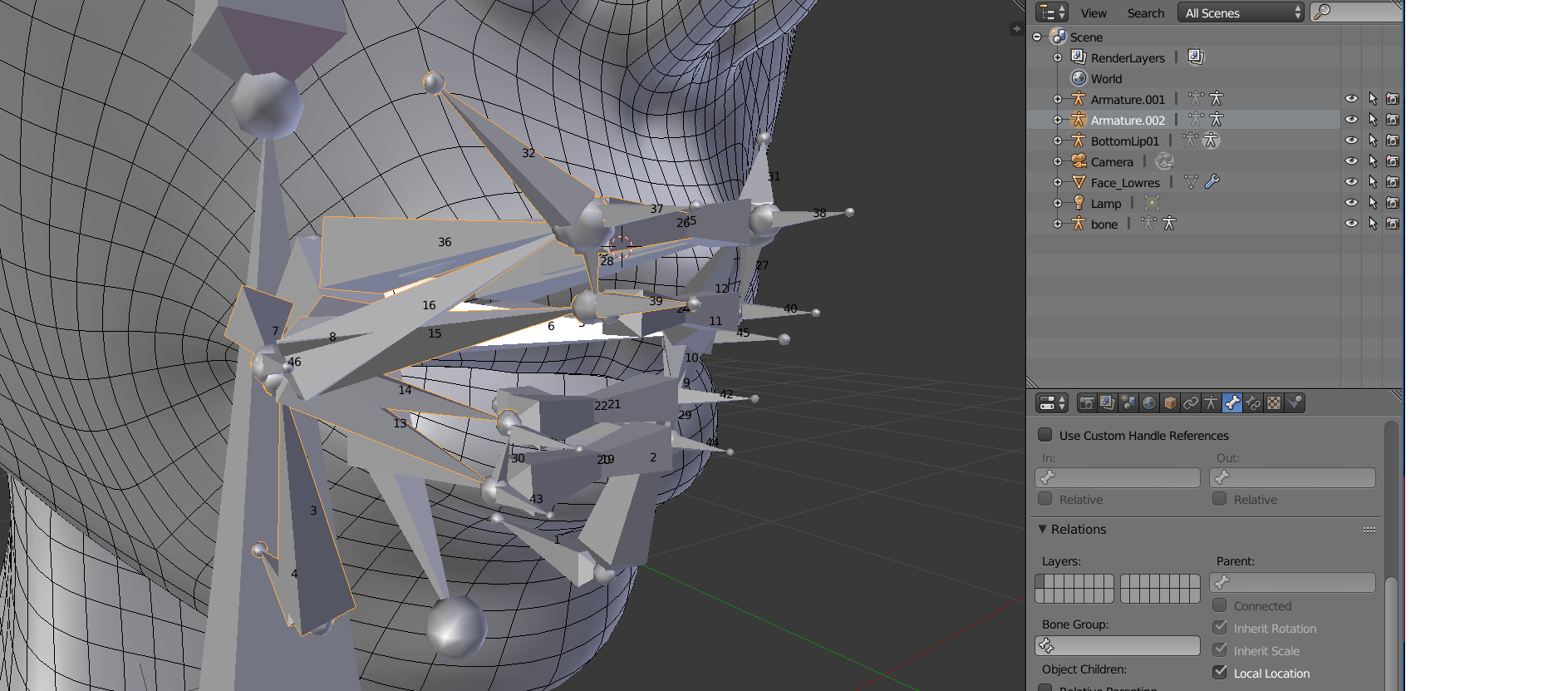Click the armature data icon beside BottomLip01

1211,140
